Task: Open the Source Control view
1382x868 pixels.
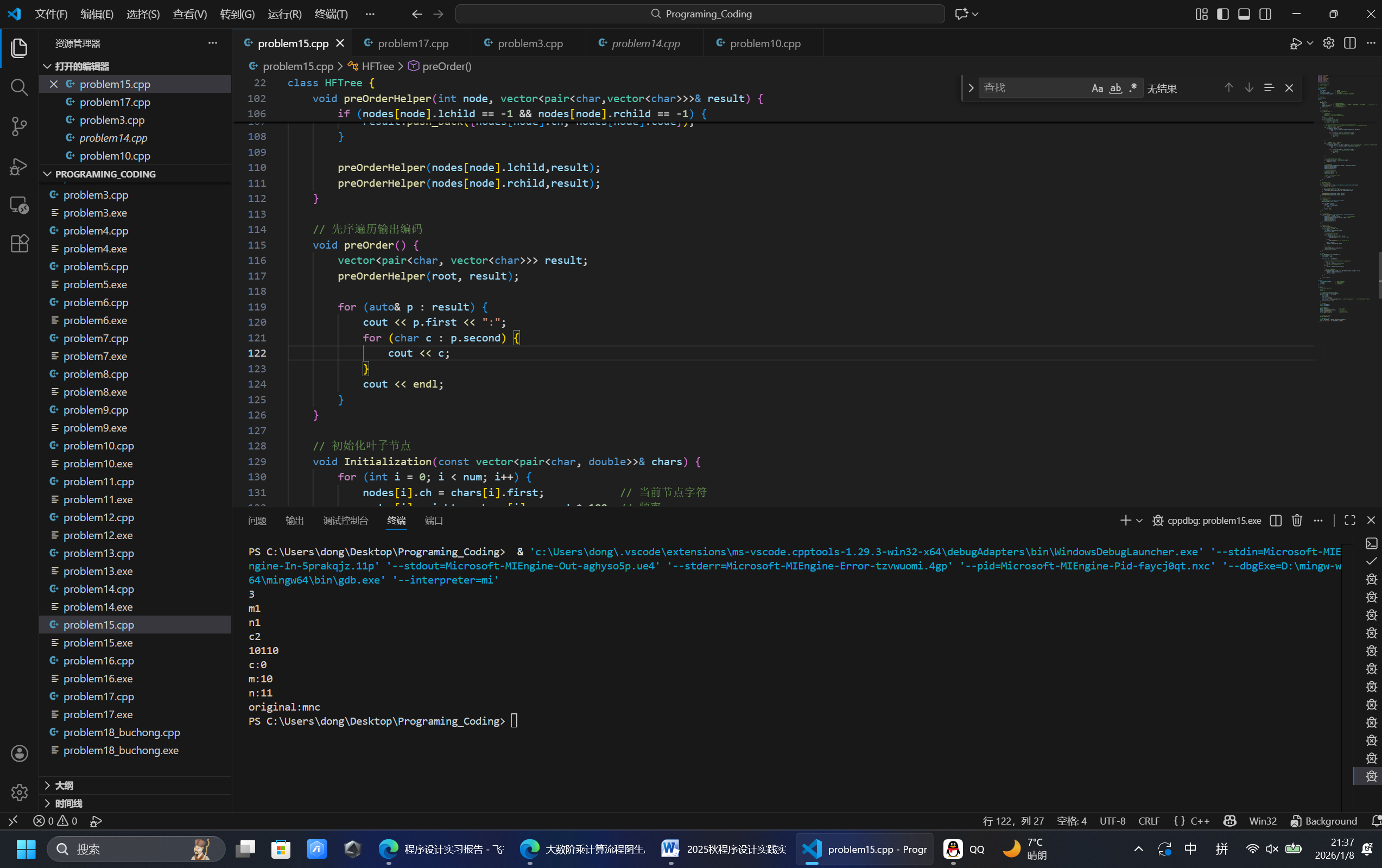Action: click(19, 126)
